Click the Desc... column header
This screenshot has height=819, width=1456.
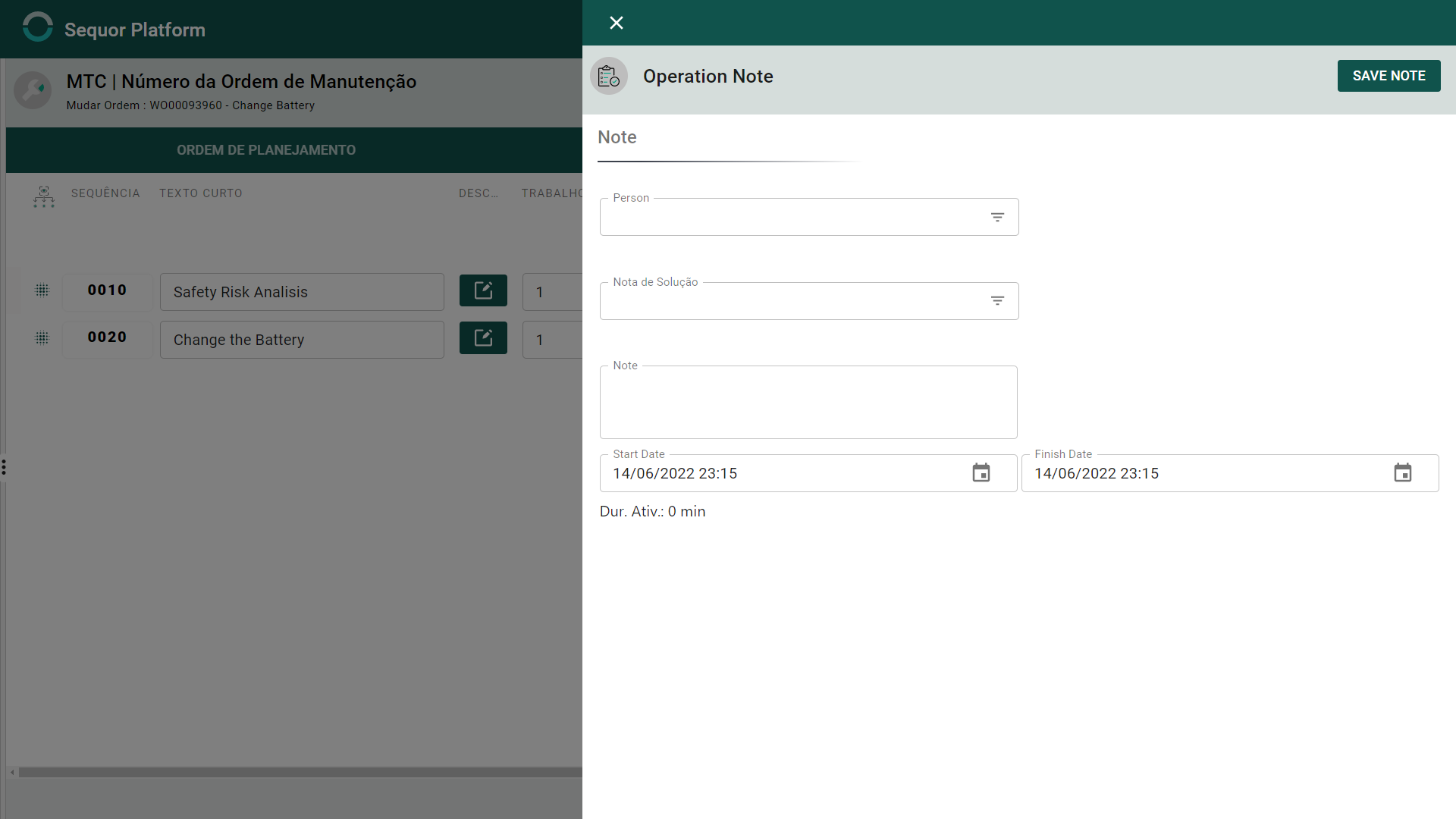479,193
